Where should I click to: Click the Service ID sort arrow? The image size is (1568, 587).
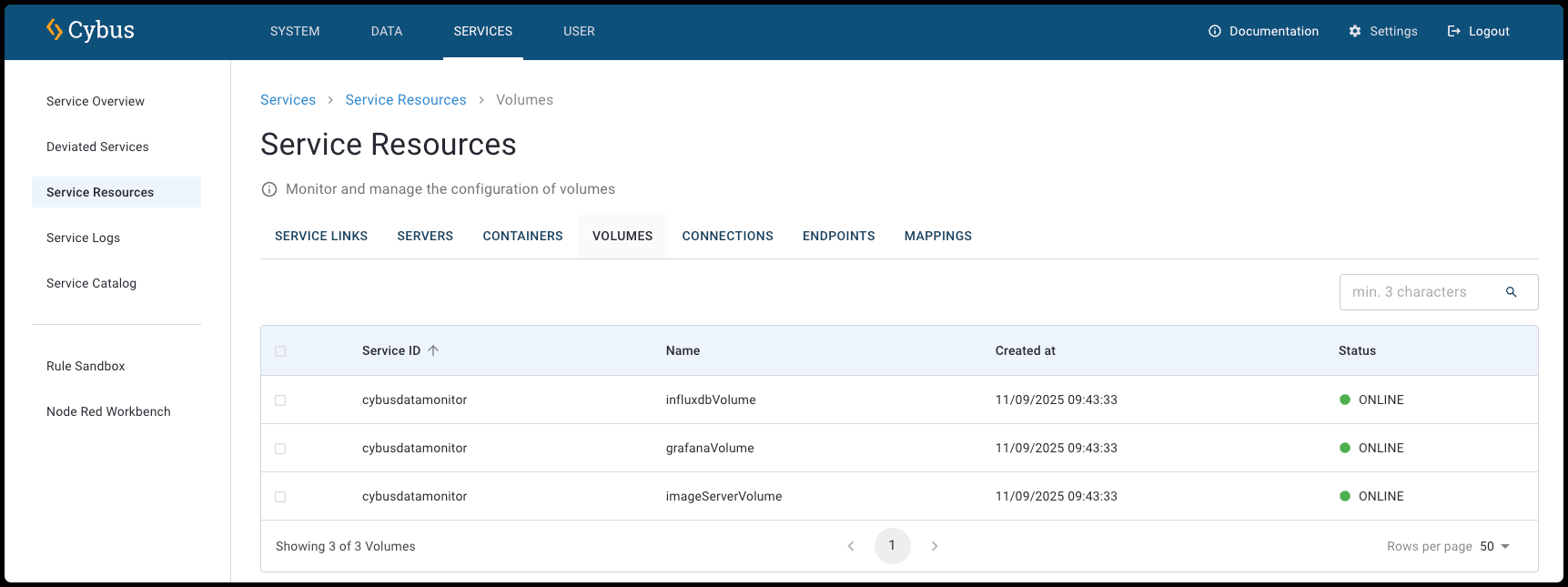433,350
